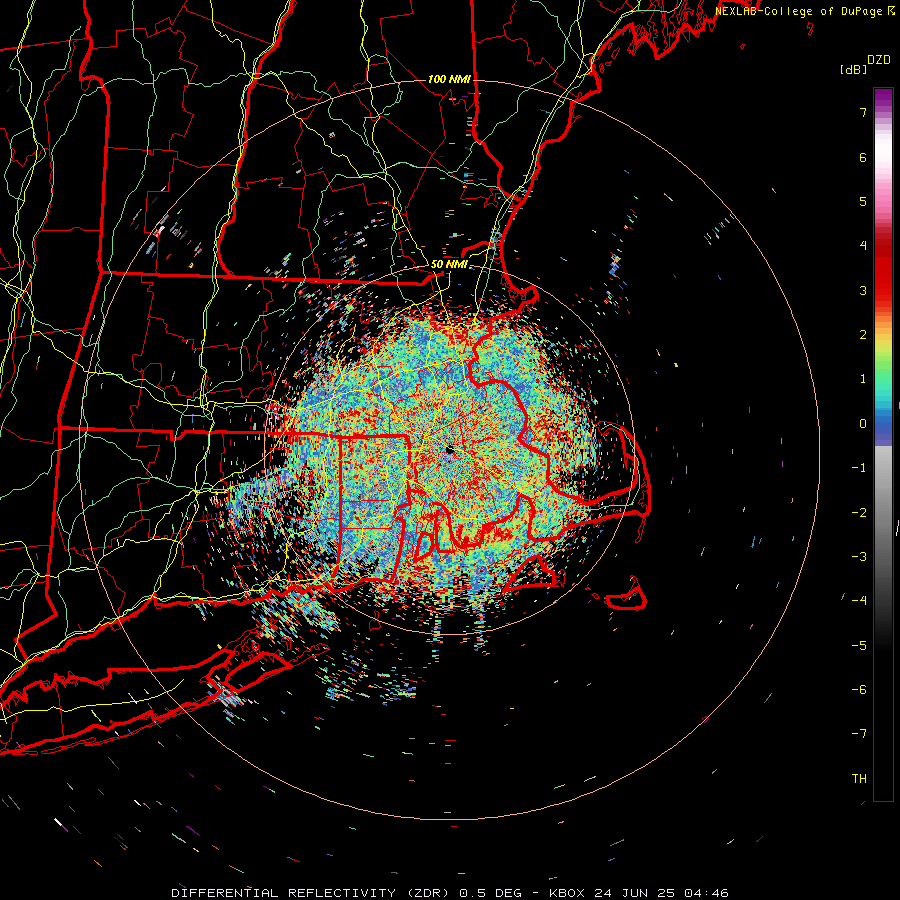Click the -1 value on the colorbar scale
This screenshot has height=900, width=900.
click(x=859, y=468)
